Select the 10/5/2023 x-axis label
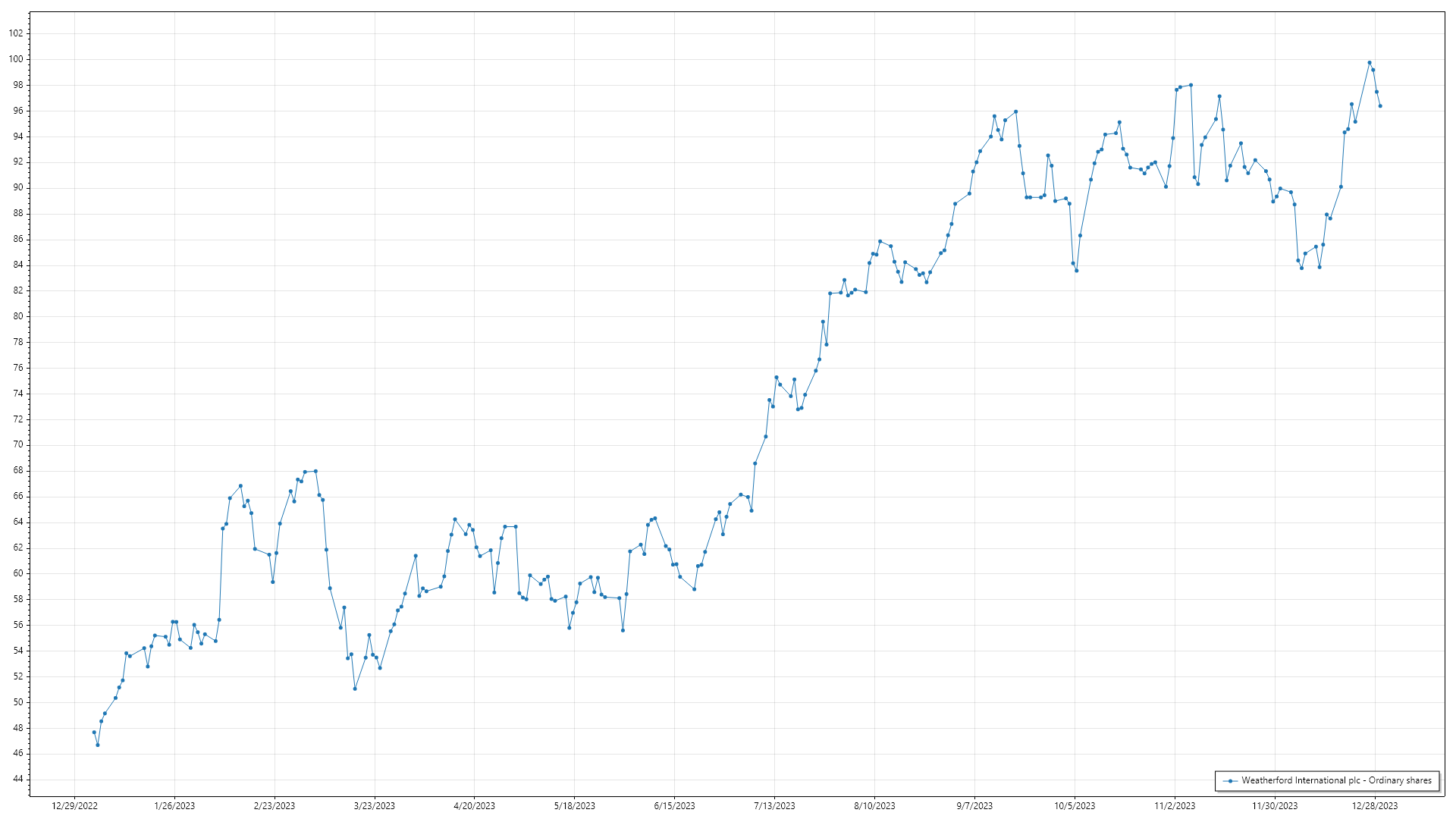This screenshot has height=819, width=1456. tap(1075, 806)
